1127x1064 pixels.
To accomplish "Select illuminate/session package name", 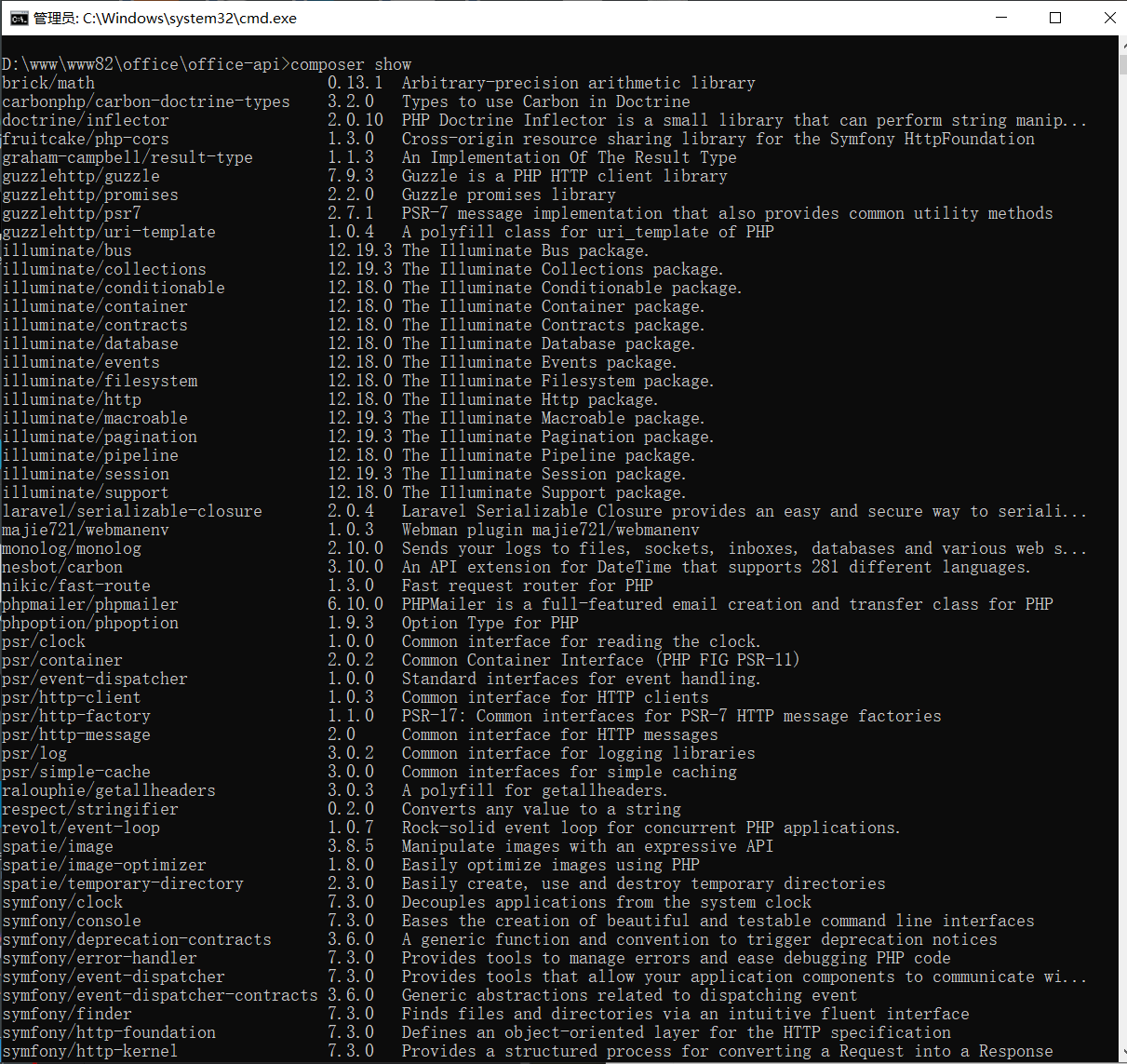I will (86, 474).
